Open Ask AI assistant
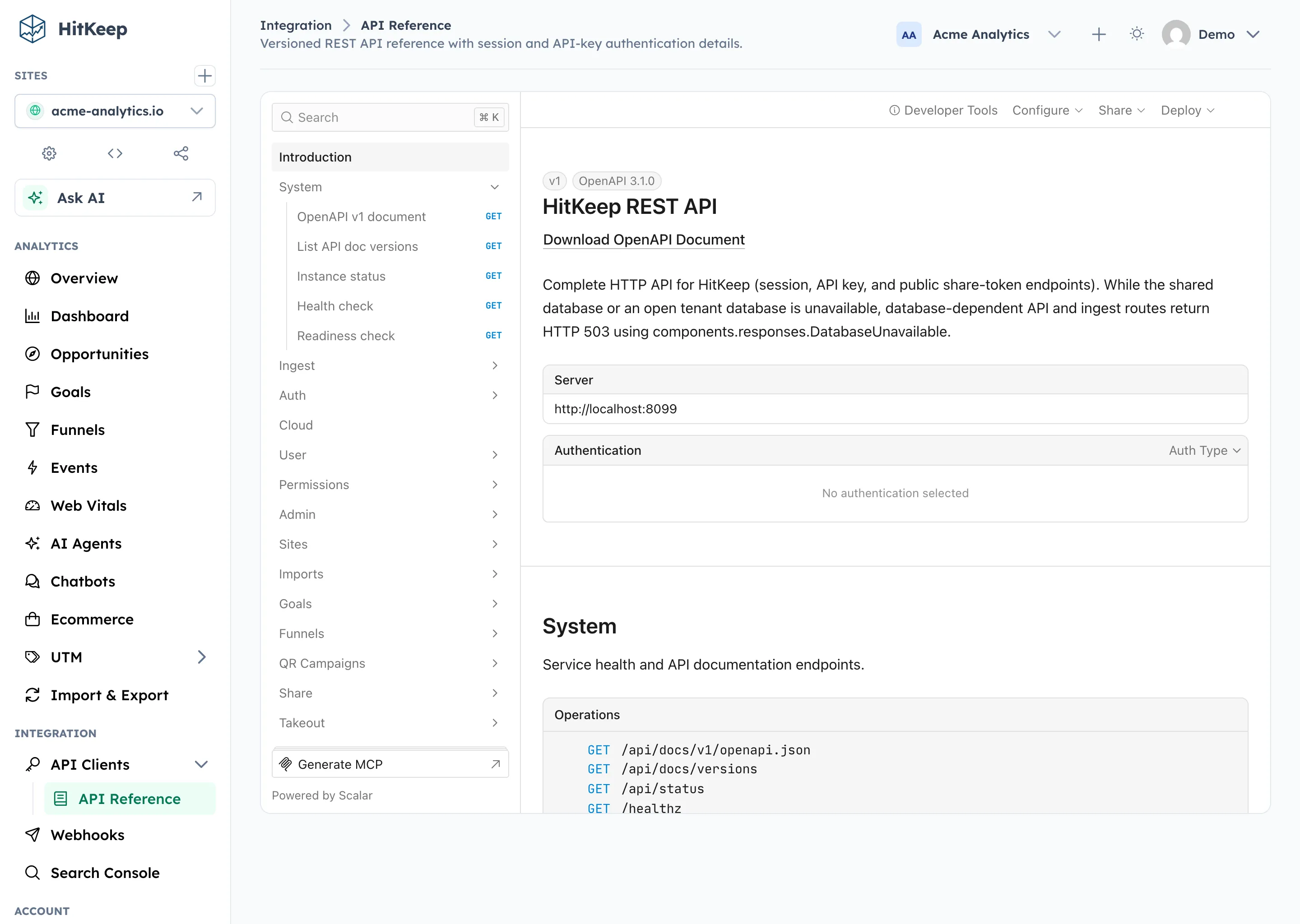 point(115,198)
